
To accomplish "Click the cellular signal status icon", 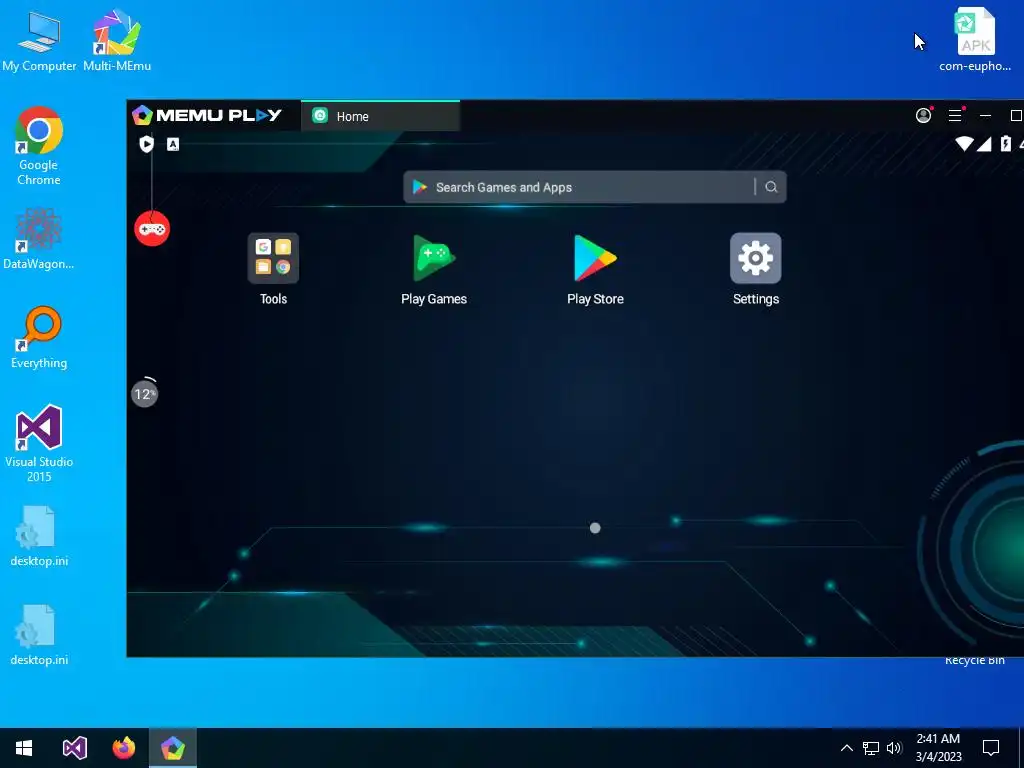I will click(984, 144).
